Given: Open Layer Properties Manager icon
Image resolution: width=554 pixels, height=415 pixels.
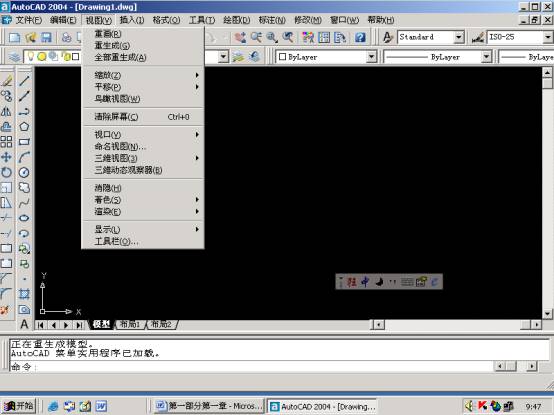Looking at the screenshot, I should pos(14,57).
